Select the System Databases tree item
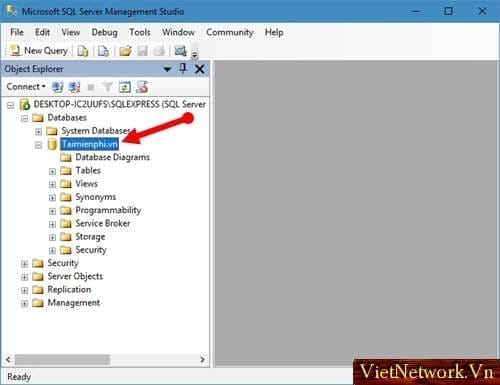 click(97, 131)
